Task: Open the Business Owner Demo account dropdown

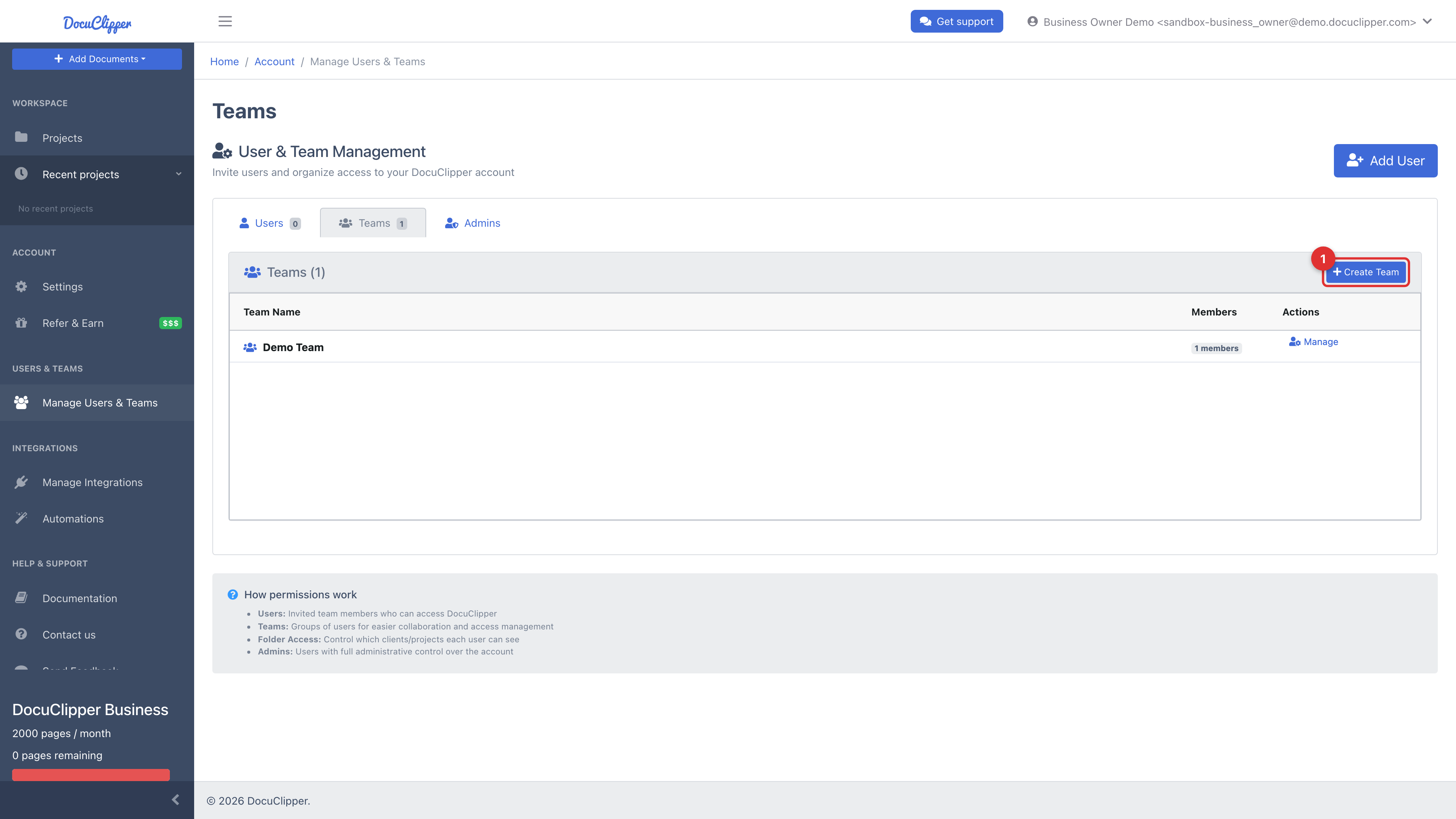Action: point(1230,22)
